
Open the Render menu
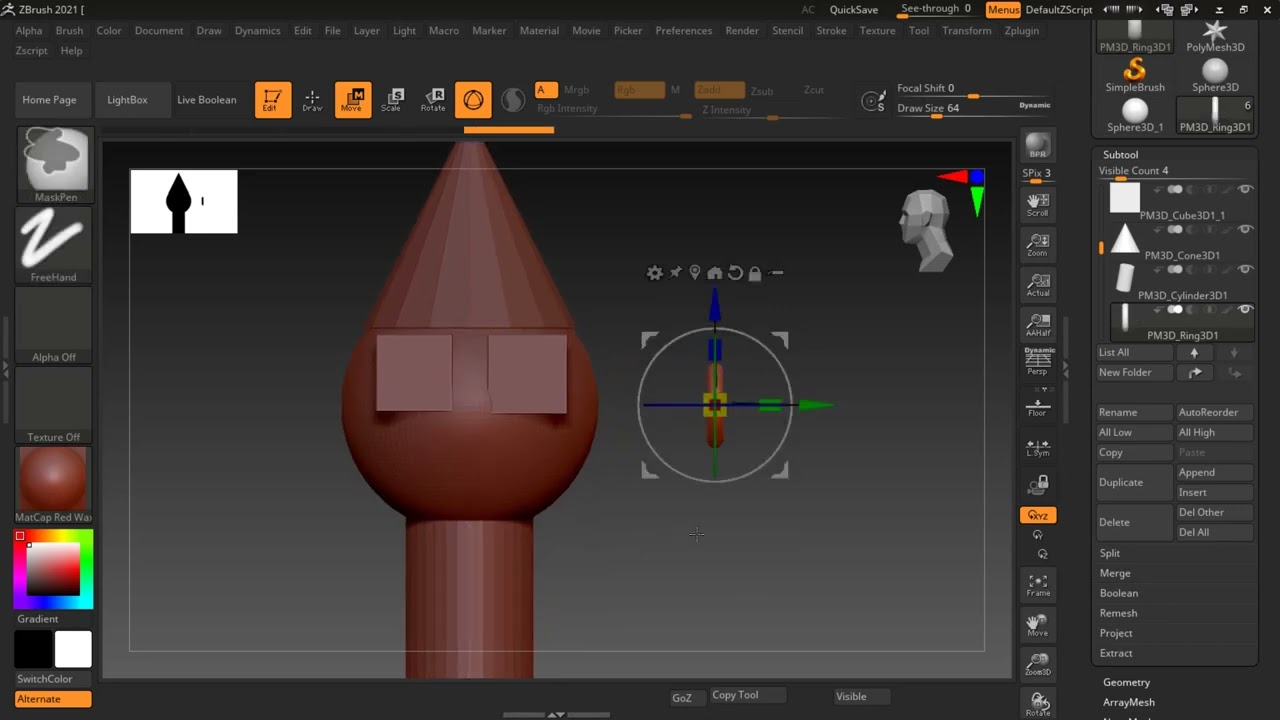(742, 31)
